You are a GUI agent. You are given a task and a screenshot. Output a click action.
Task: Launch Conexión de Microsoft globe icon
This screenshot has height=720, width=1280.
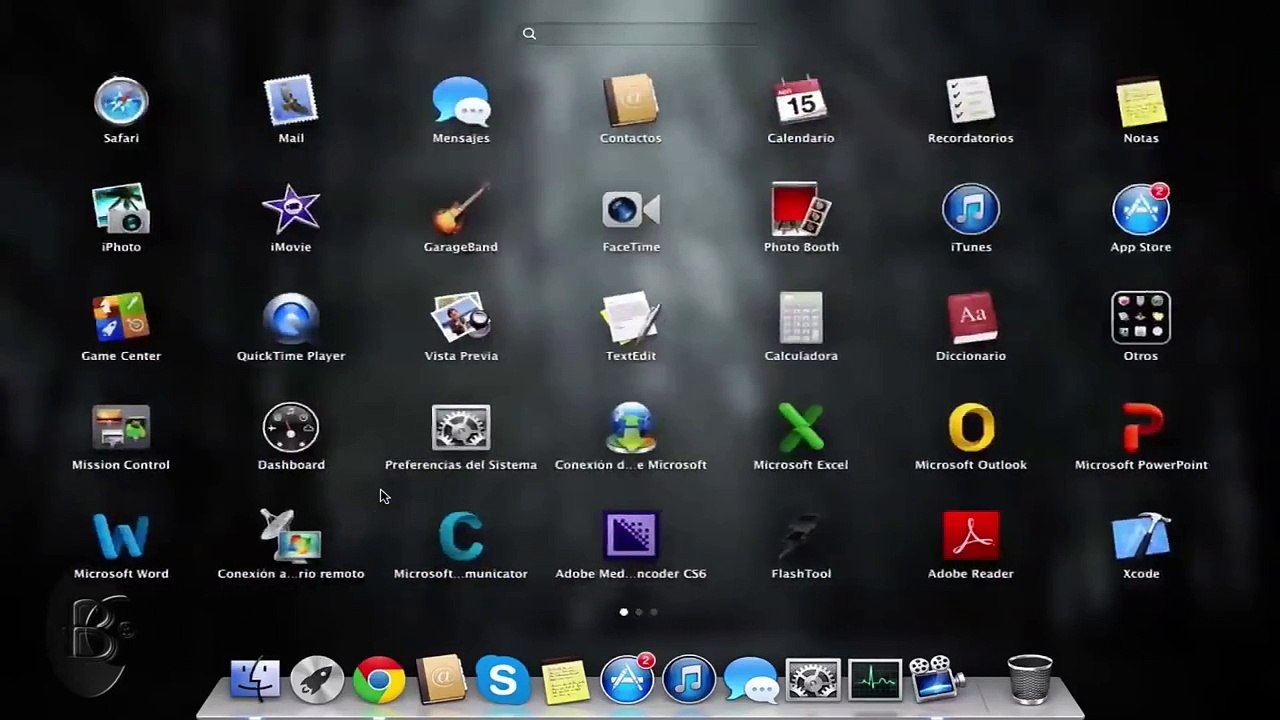pos(631,429)
